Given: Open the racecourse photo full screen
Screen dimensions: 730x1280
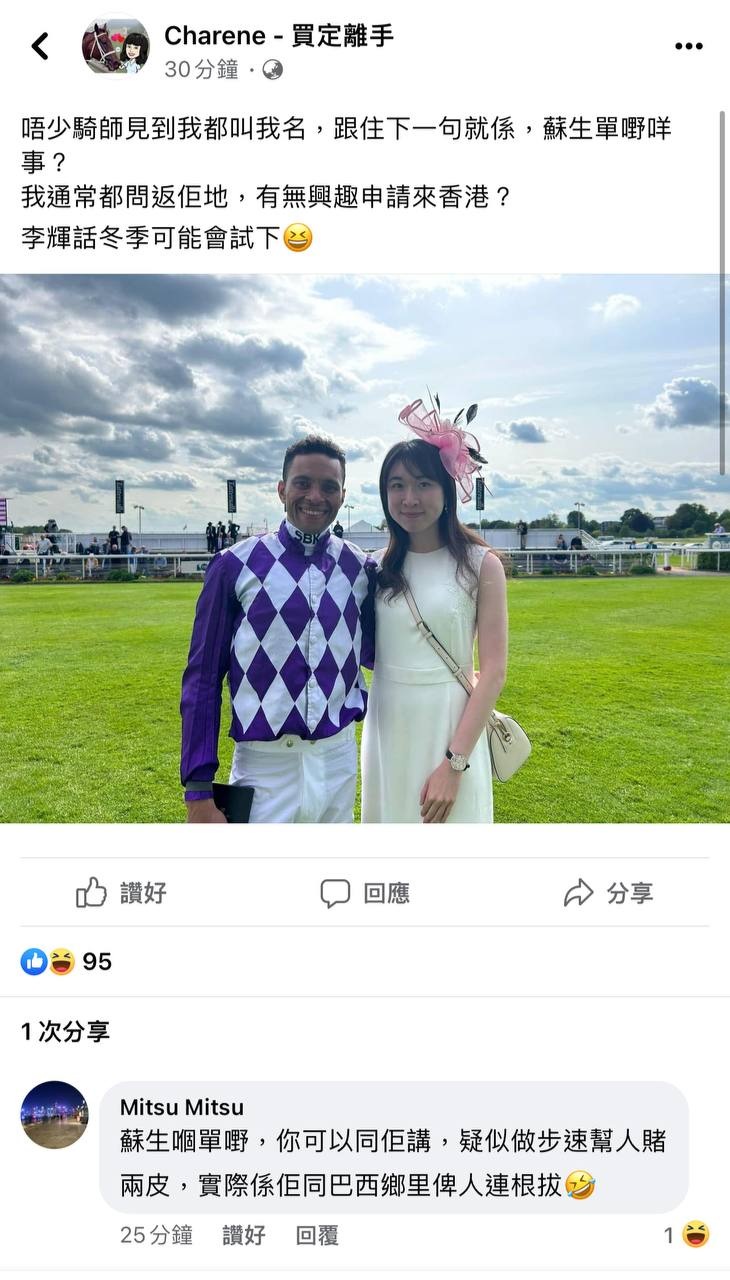Looking at the screenshot, I should (x=365, y=549).
